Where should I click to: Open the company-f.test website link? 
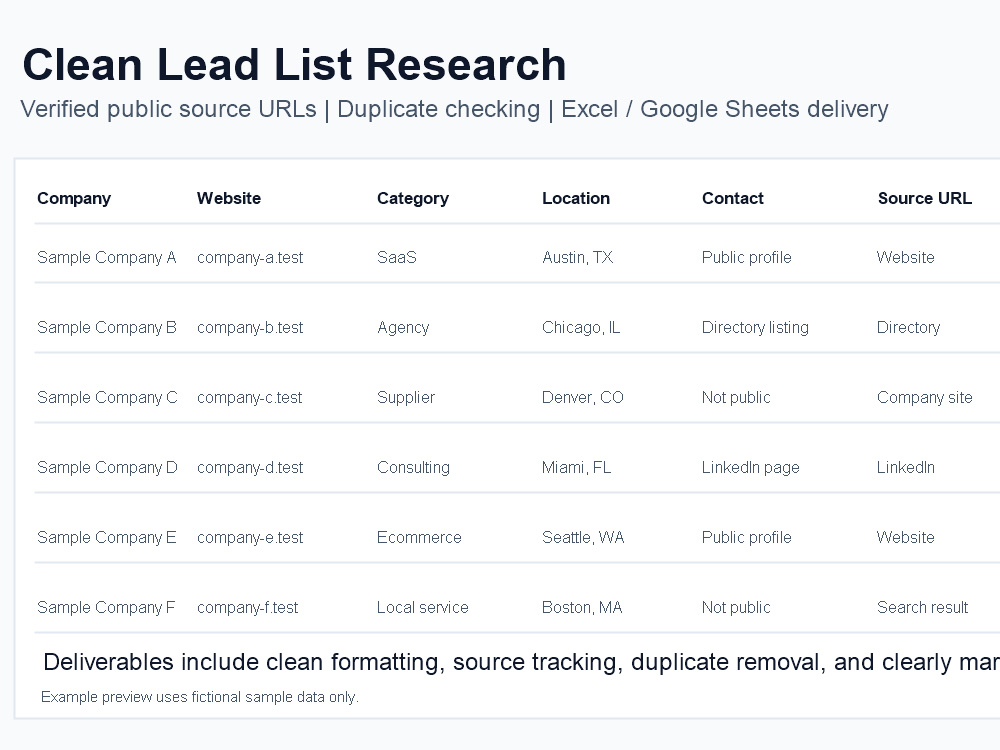click(x=247, y=608)
